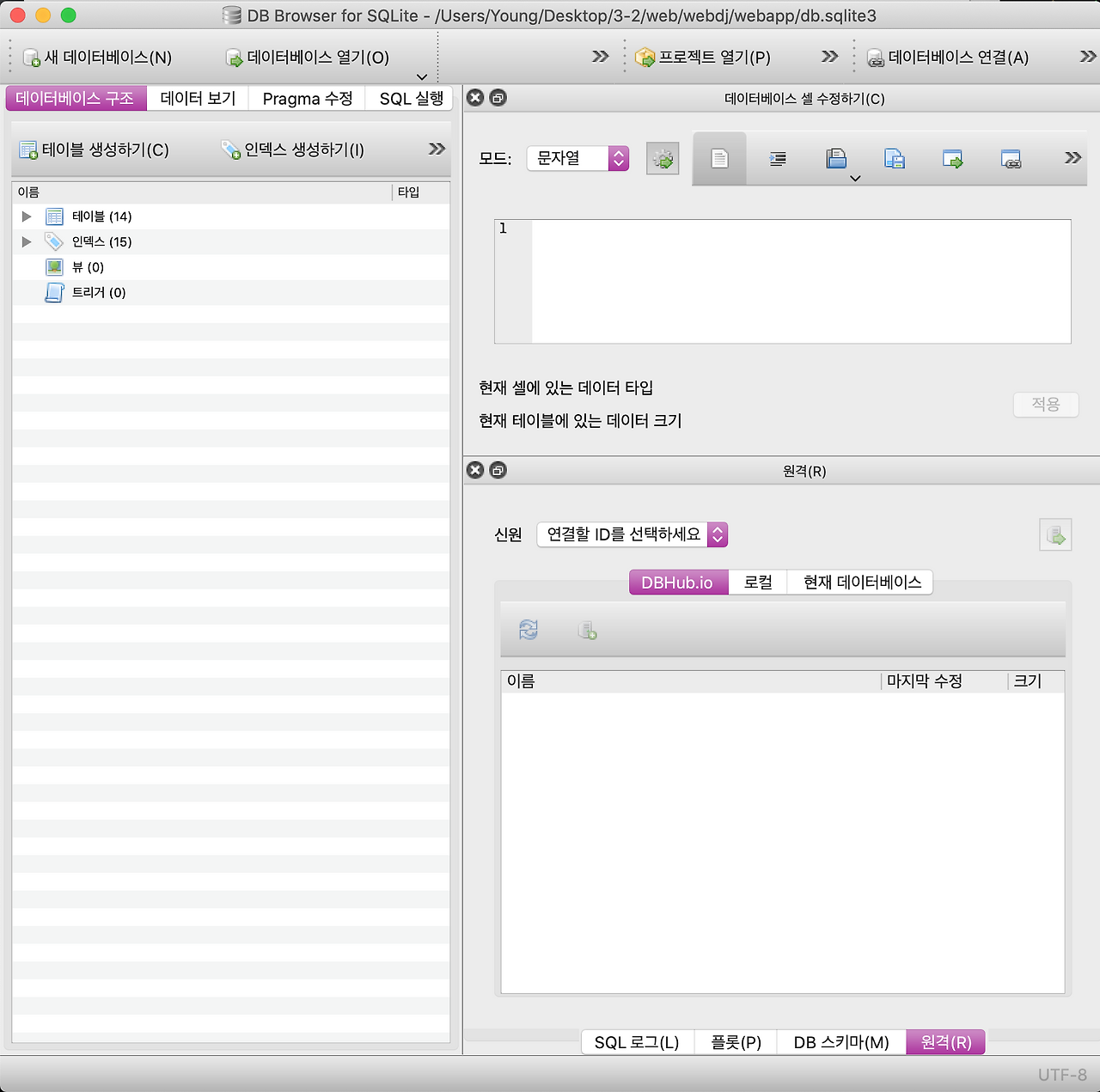Switch to the SQL 로그(L) bottom tab
Image resolution: width=1100 pixels, height=1092 pixels.
tap(637, 1042)
